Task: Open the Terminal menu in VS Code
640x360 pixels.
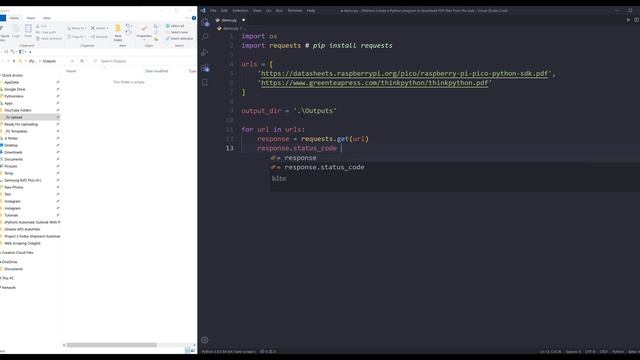Action: coord(295,11)
